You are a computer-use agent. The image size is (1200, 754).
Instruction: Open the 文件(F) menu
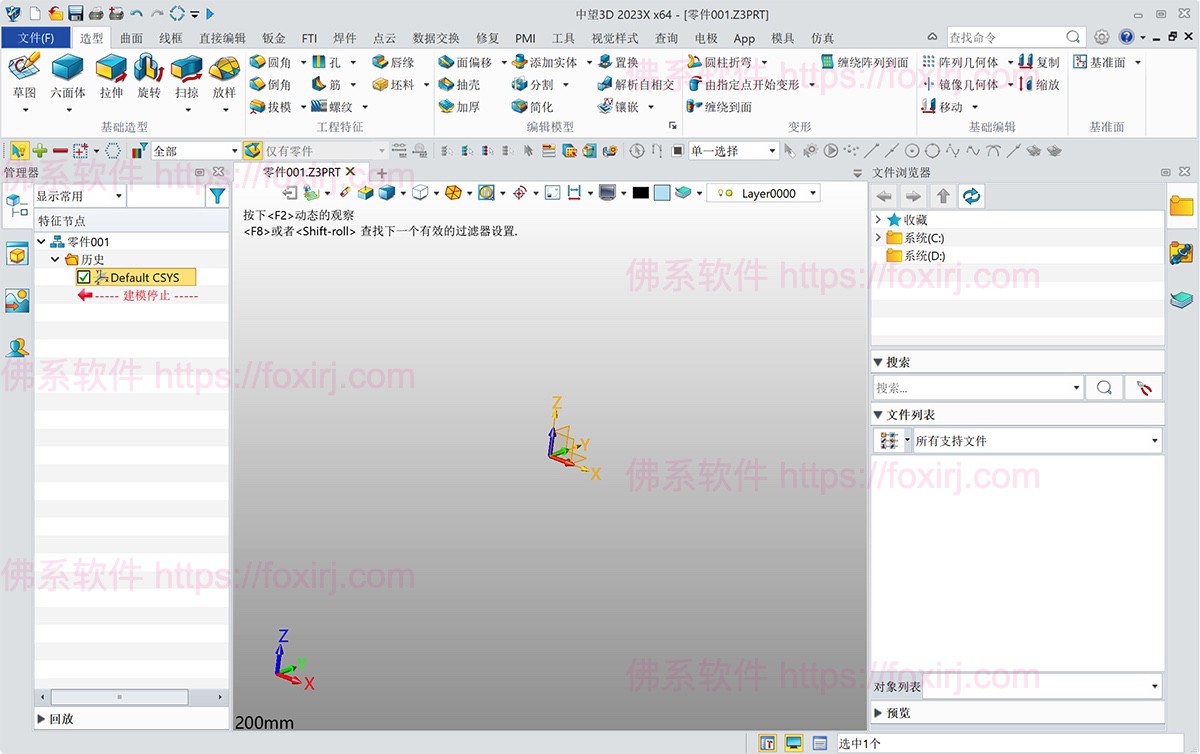(x=36, y=38)
